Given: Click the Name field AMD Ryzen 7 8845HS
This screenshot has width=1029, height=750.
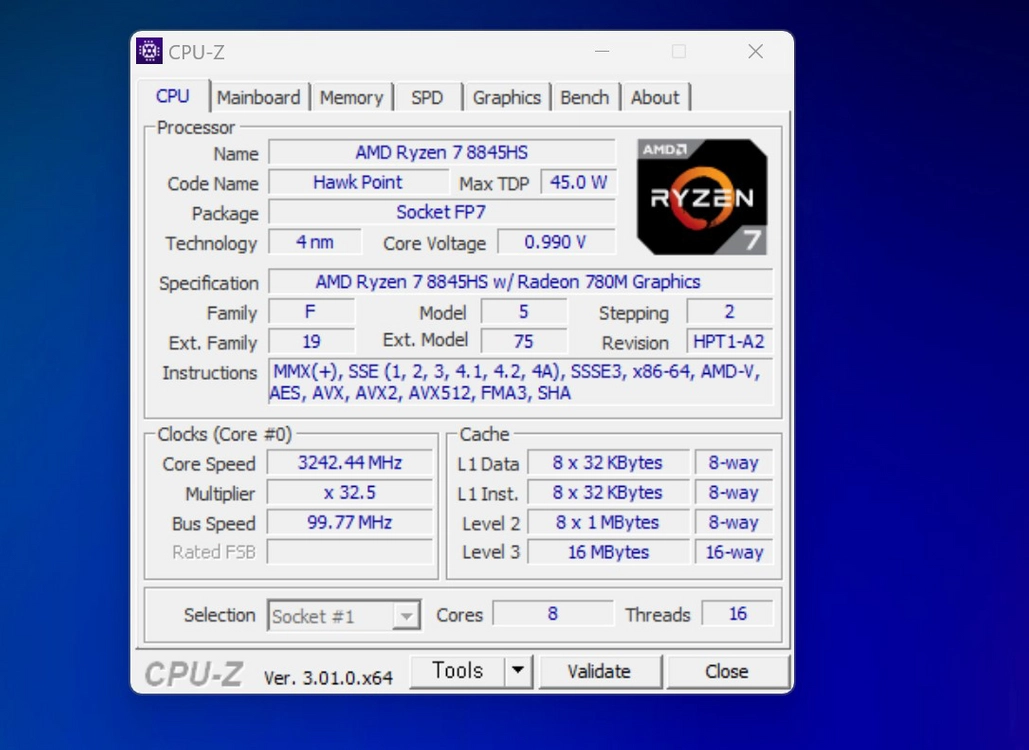Looking at the screenshot, I should 442,152.
